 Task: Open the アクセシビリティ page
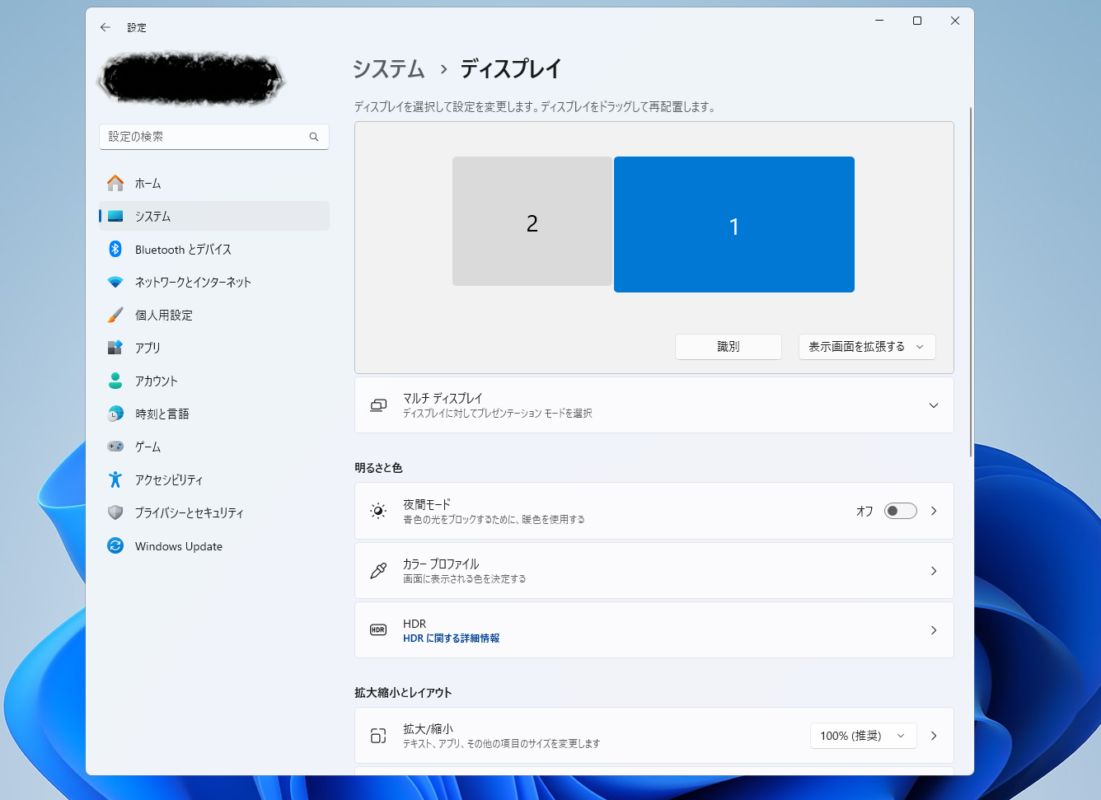click(214, 480)
